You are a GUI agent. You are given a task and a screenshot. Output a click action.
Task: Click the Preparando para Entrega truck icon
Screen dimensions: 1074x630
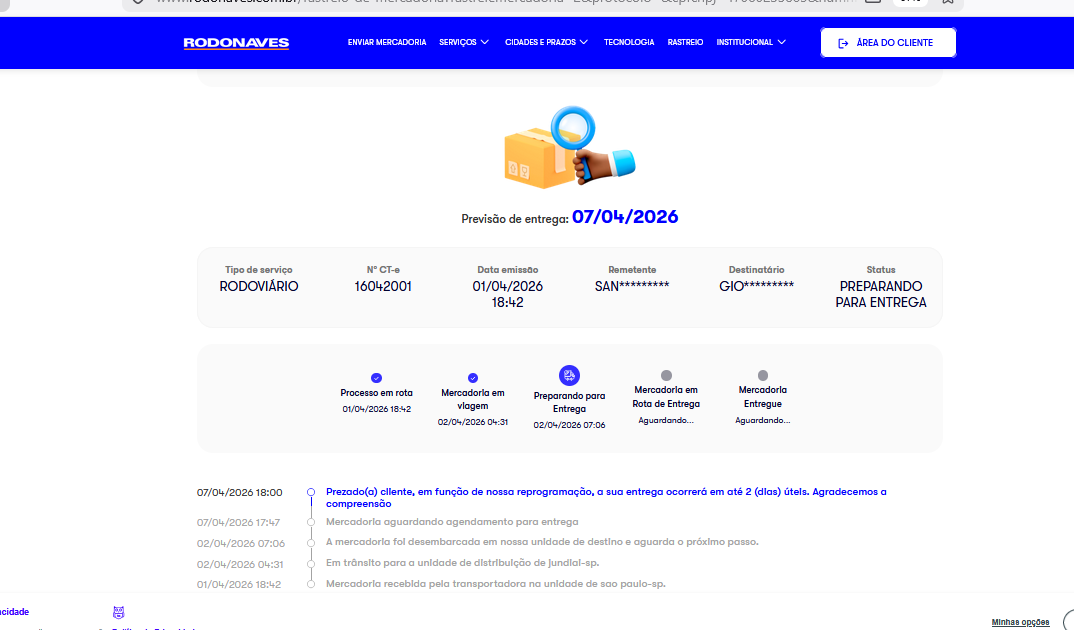click(x=569, y=375)
